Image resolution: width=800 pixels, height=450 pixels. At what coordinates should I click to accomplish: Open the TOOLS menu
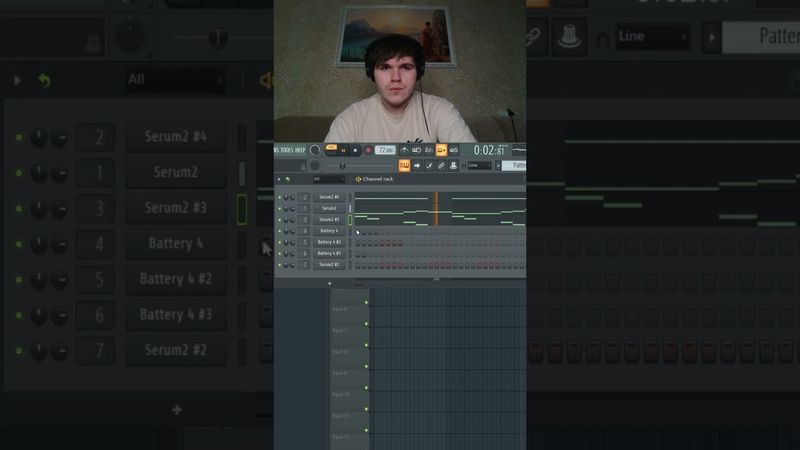tap(287, 150)
